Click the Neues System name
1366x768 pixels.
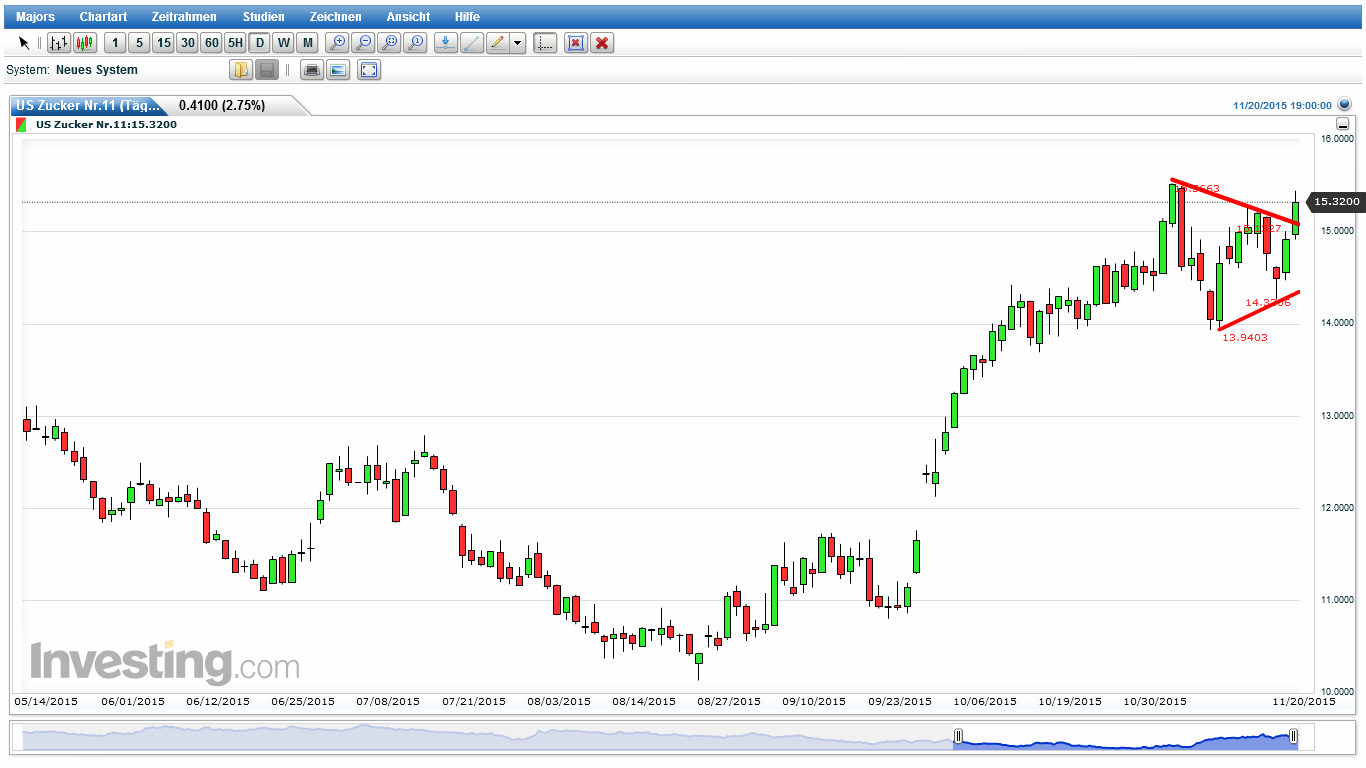(97, 70)
